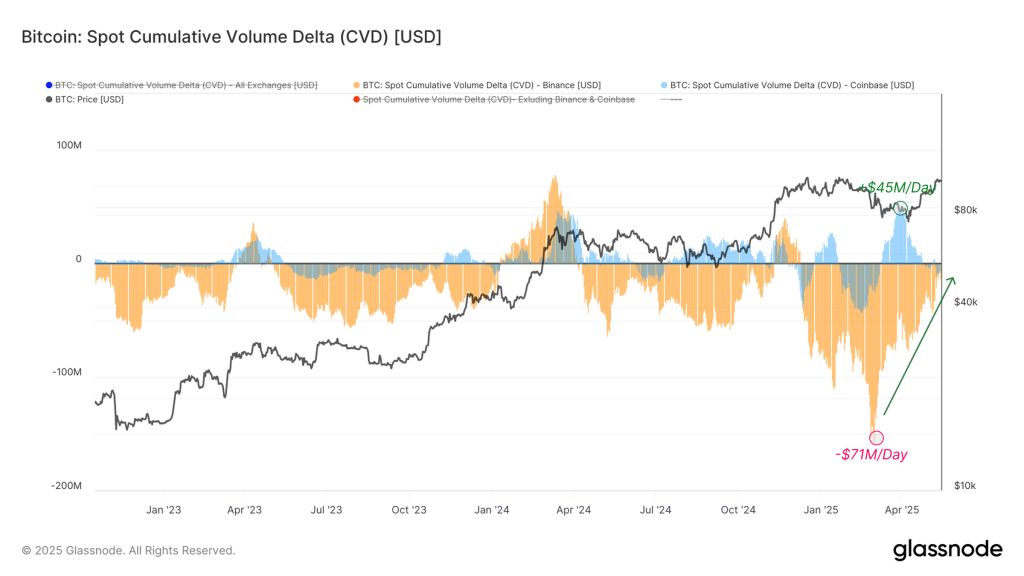This screenshot has width=1024, height=576.
Task: Click the Jan '24 x-axis label
Action: coord(492,510)
